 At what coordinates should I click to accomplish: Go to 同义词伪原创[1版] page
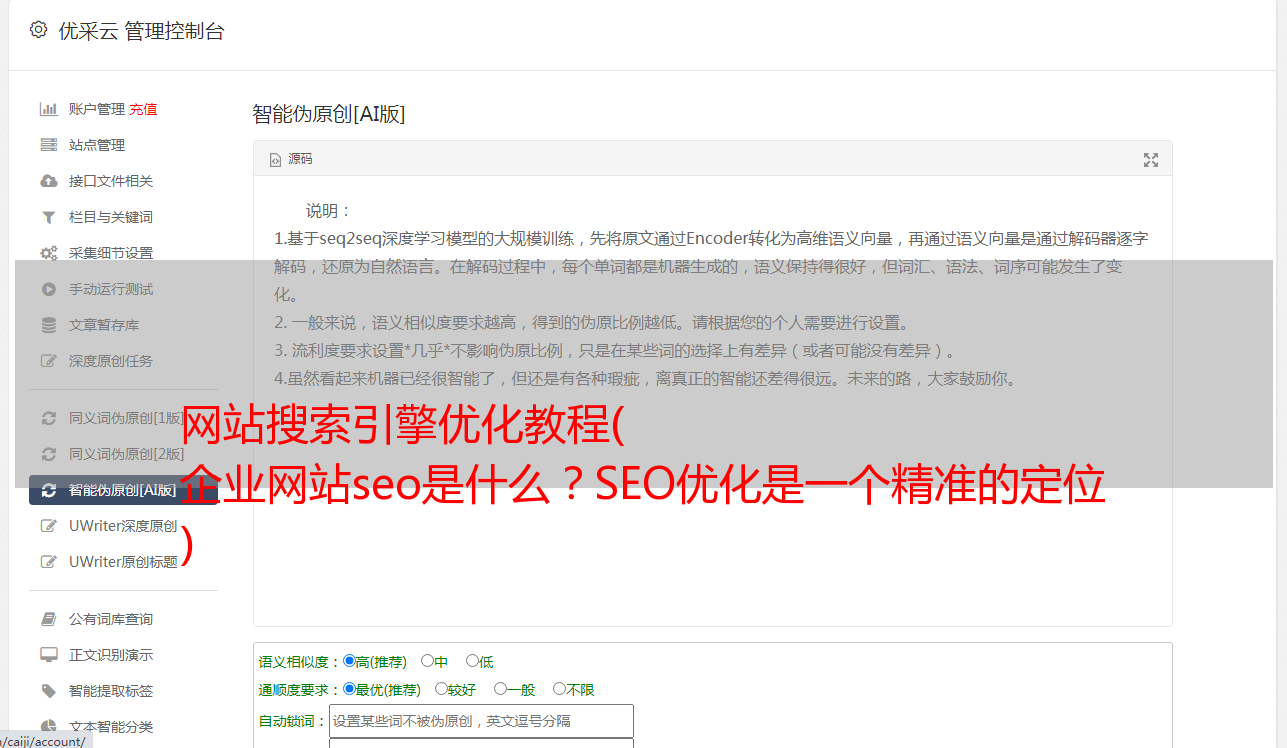[126, 418]
